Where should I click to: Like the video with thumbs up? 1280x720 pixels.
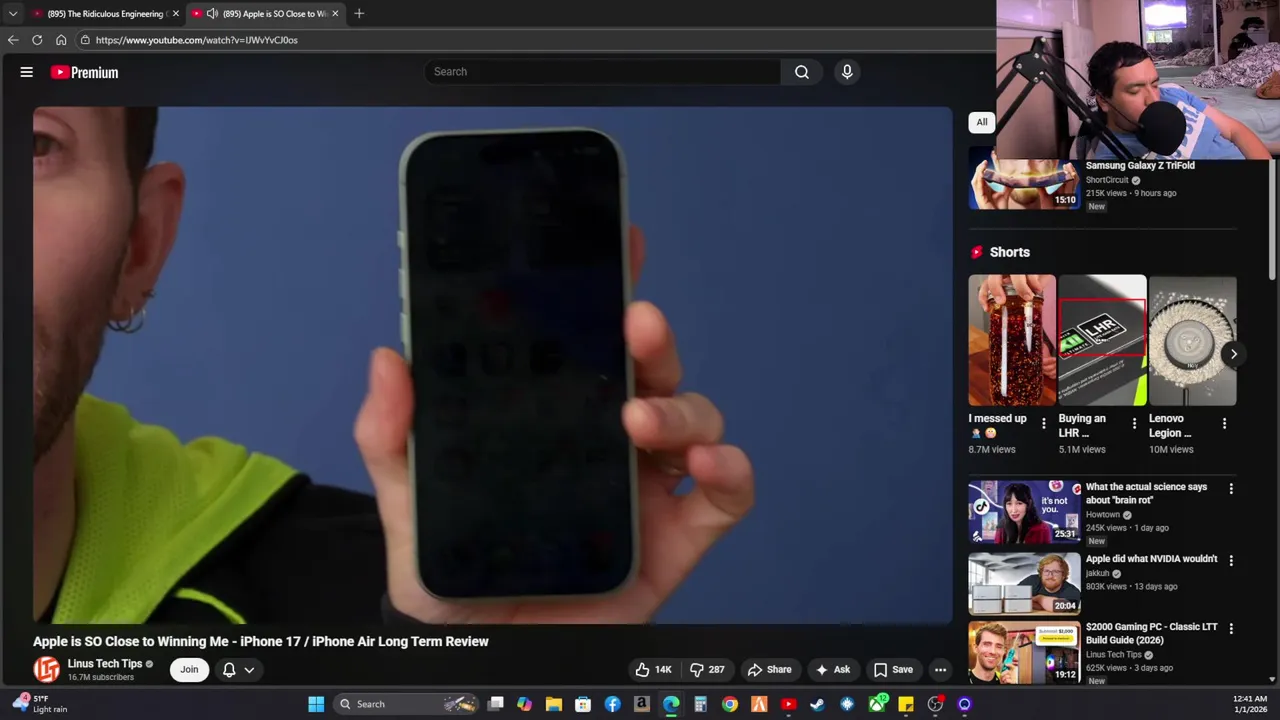click(x=653, y=670)
